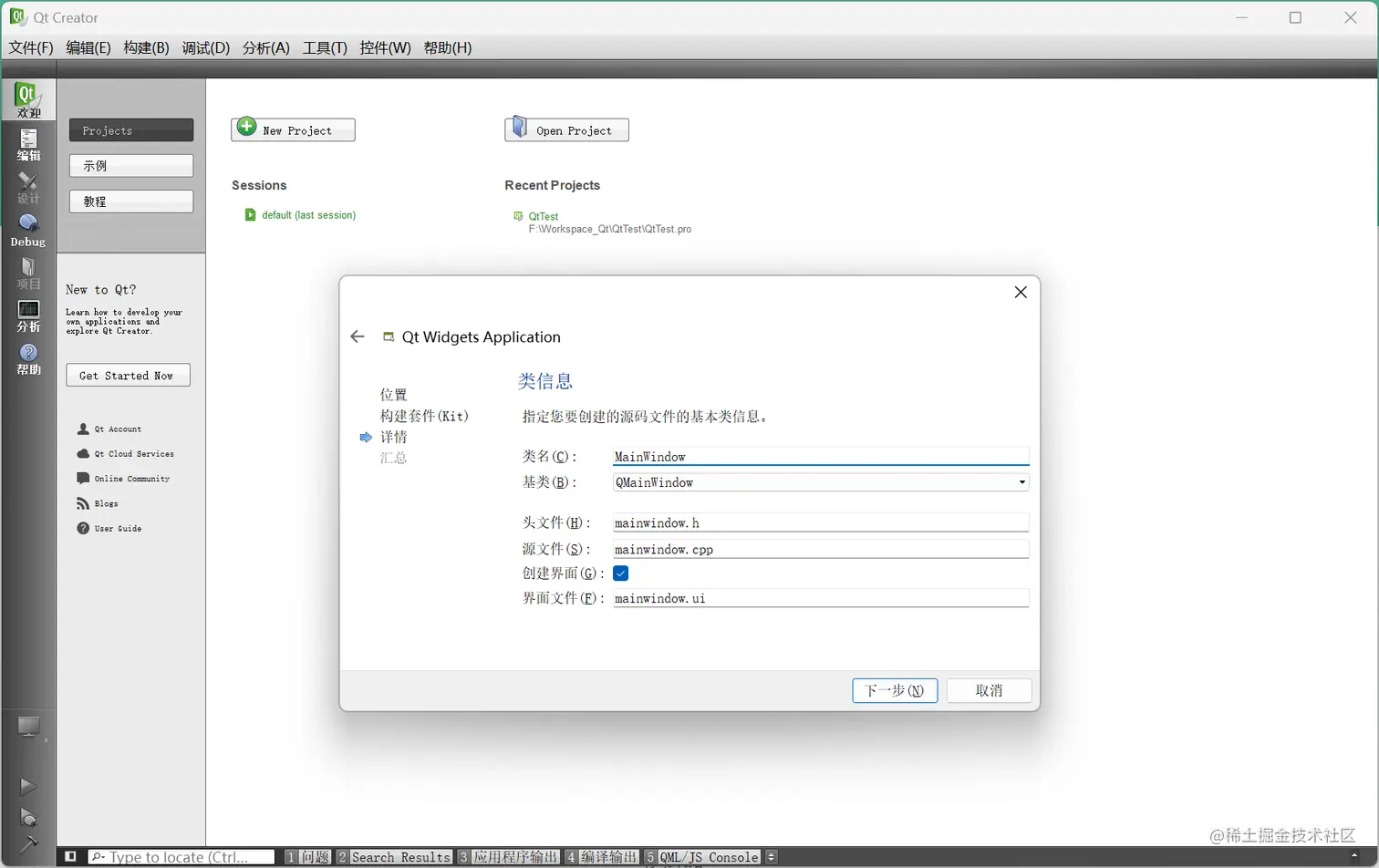Click the Type to locate search box
Screen dimensions: 1379x868
(x=181, y=857)
